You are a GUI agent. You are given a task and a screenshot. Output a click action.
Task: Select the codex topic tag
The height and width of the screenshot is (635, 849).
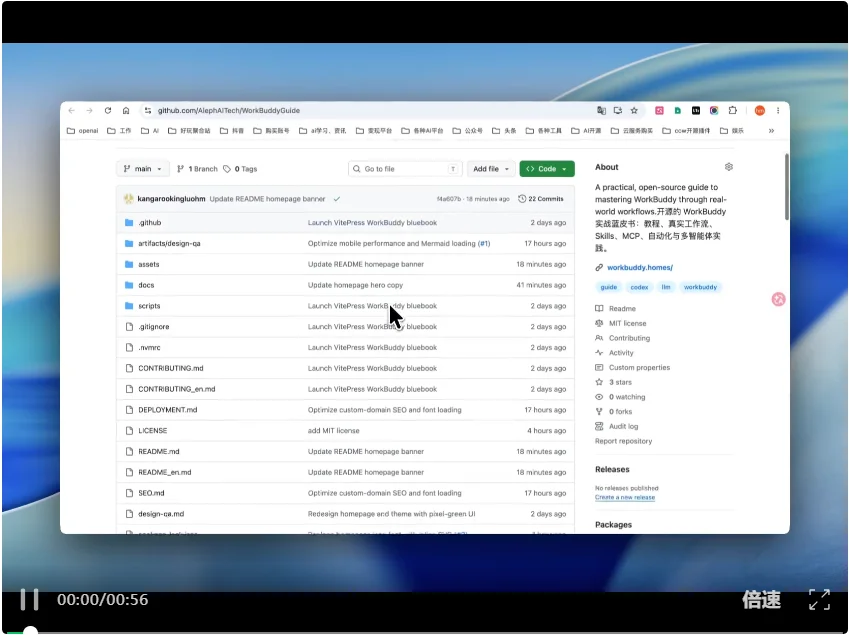tap(639, 287)
